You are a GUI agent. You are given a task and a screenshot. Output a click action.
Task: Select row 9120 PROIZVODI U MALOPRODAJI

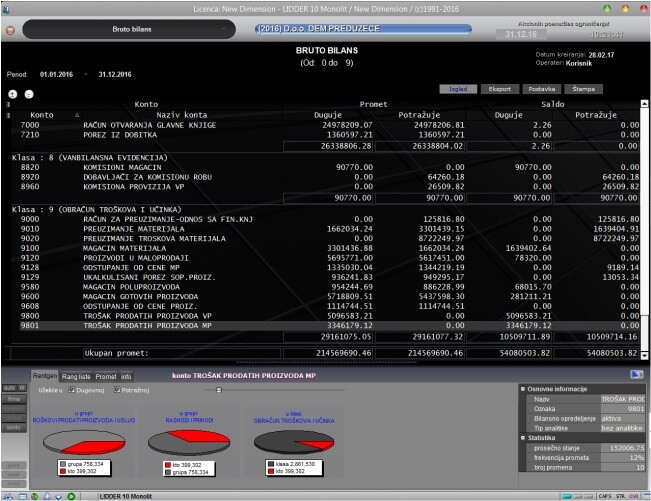[329, 258]
